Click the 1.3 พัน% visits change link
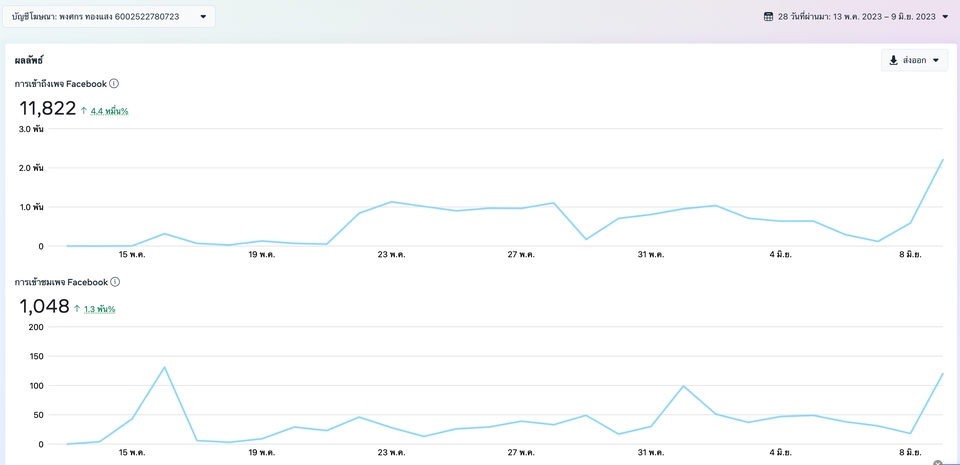 click(x=99, y=309)
